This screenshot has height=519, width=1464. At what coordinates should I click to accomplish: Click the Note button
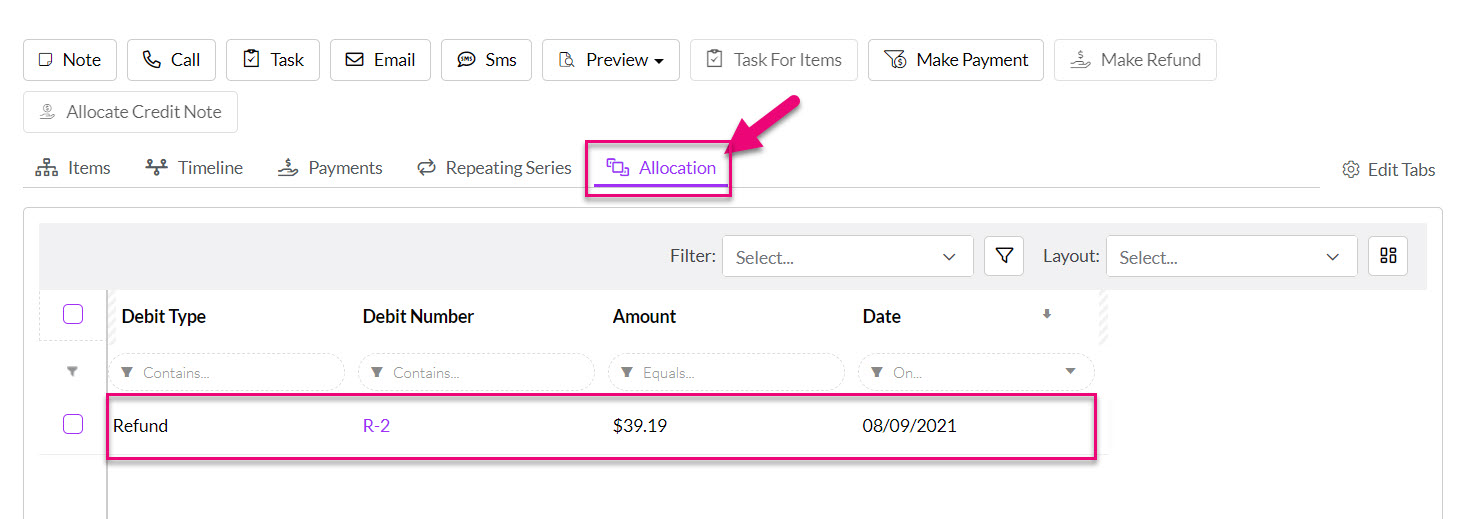pyautogui.click(x=70, y=60)
